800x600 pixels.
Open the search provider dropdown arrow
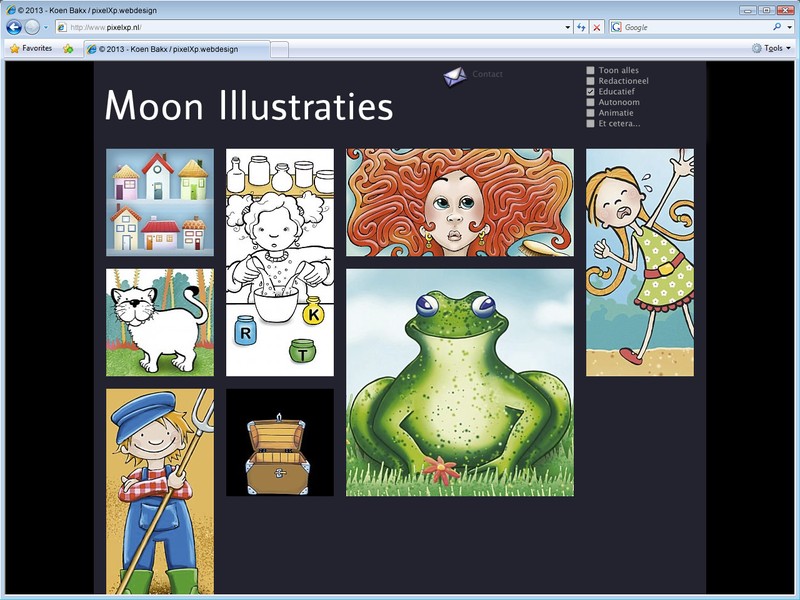tap(789, 27)
